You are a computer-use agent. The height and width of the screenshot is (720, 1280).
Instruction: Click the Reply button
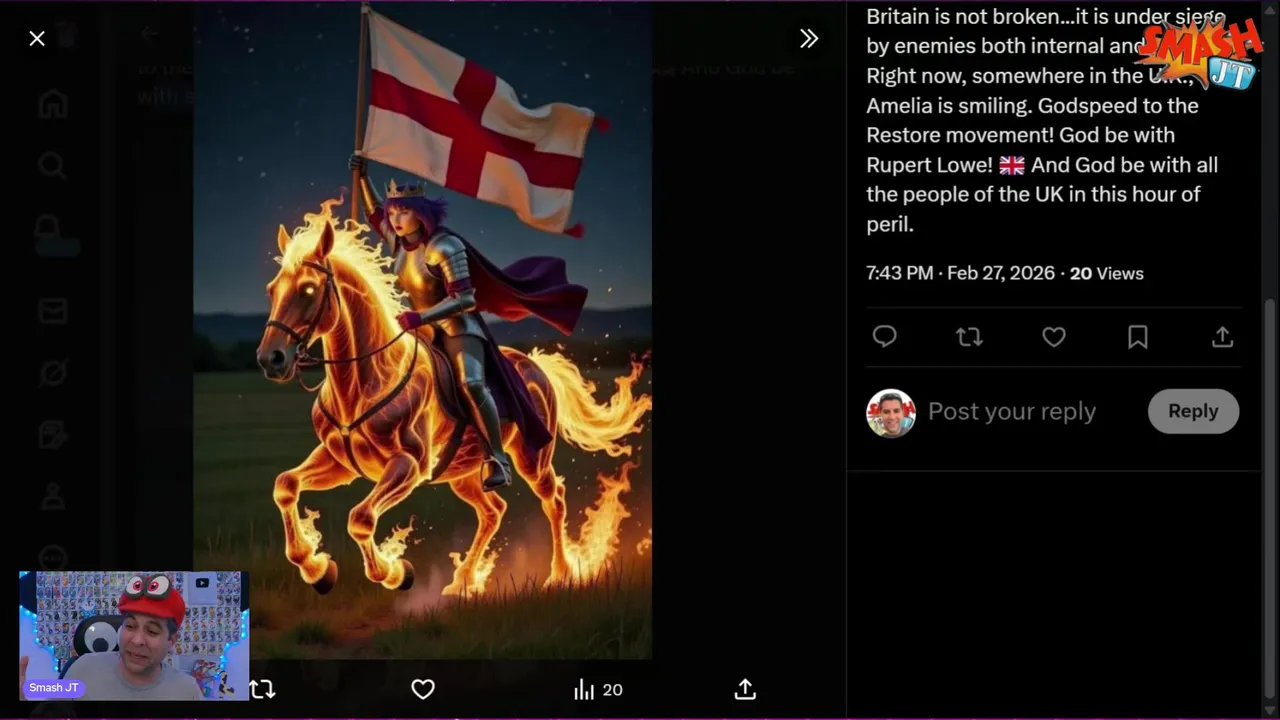[x=1193, y=411]
